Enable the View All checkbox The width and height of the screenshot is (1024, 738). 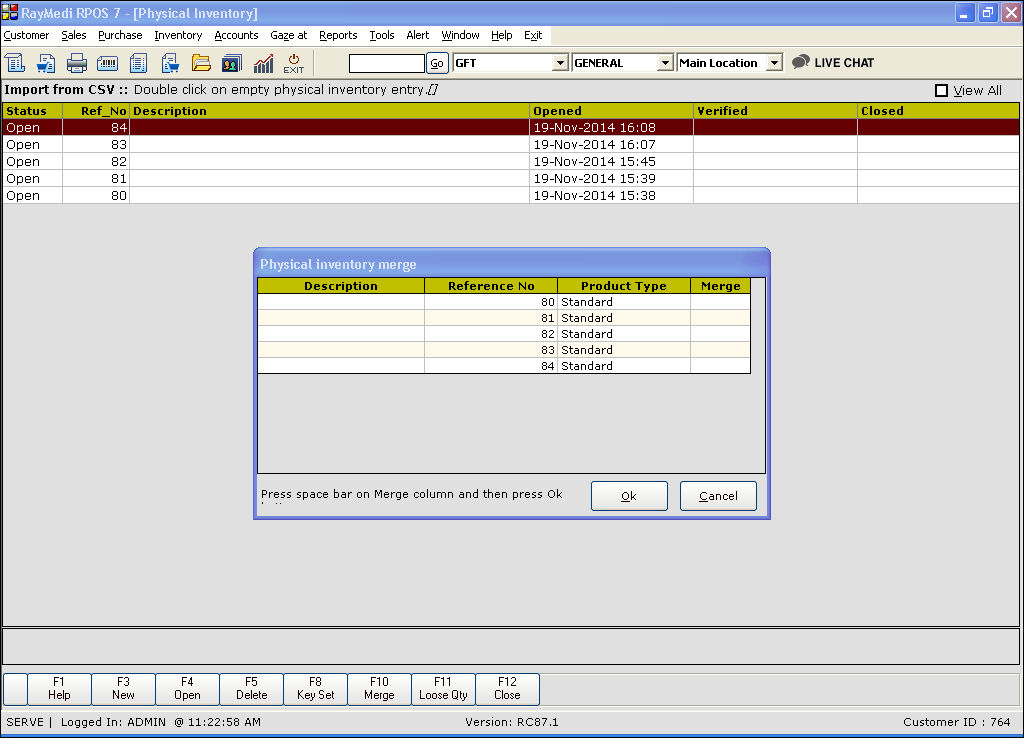(x=941, y=91)
